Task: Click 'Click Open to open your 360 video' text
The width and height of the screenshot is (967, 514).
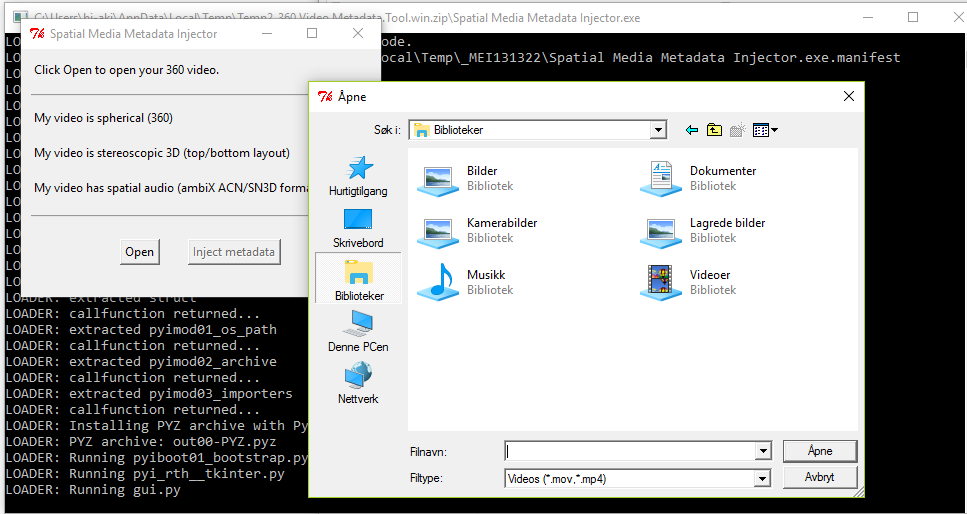Action: coord(126,70)
